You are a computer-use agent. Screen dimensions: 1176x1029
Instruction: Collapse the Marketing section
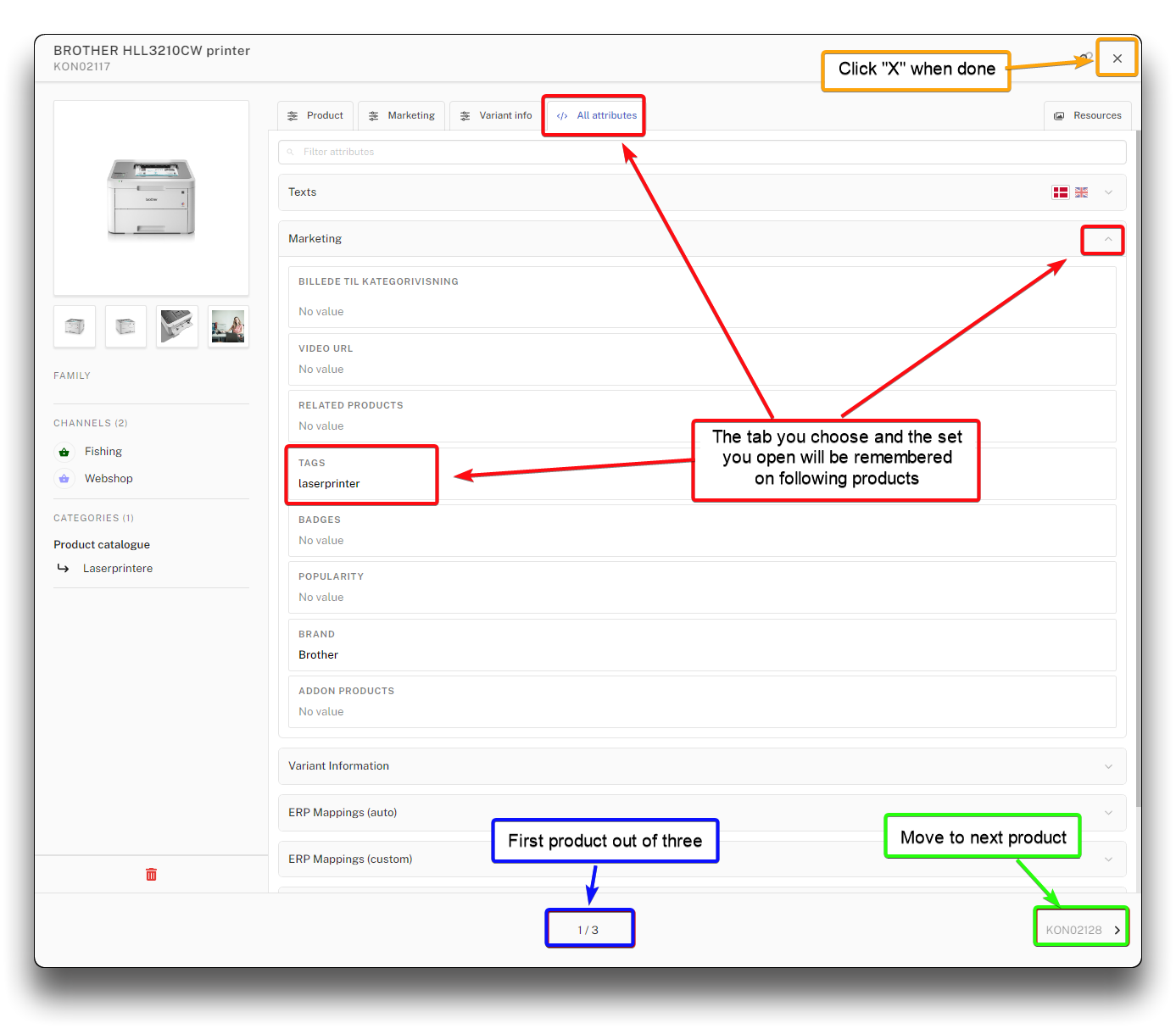tap(1107, 240)
